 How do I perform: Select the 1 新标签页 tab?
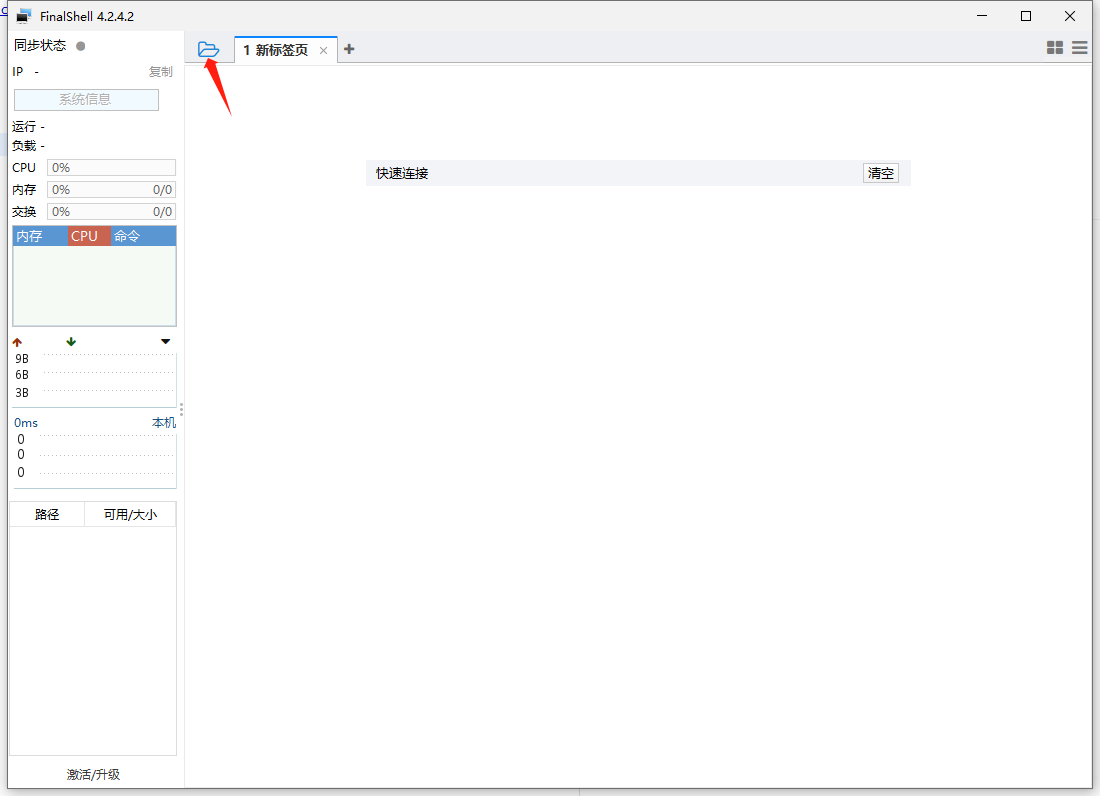coord(276,50)
